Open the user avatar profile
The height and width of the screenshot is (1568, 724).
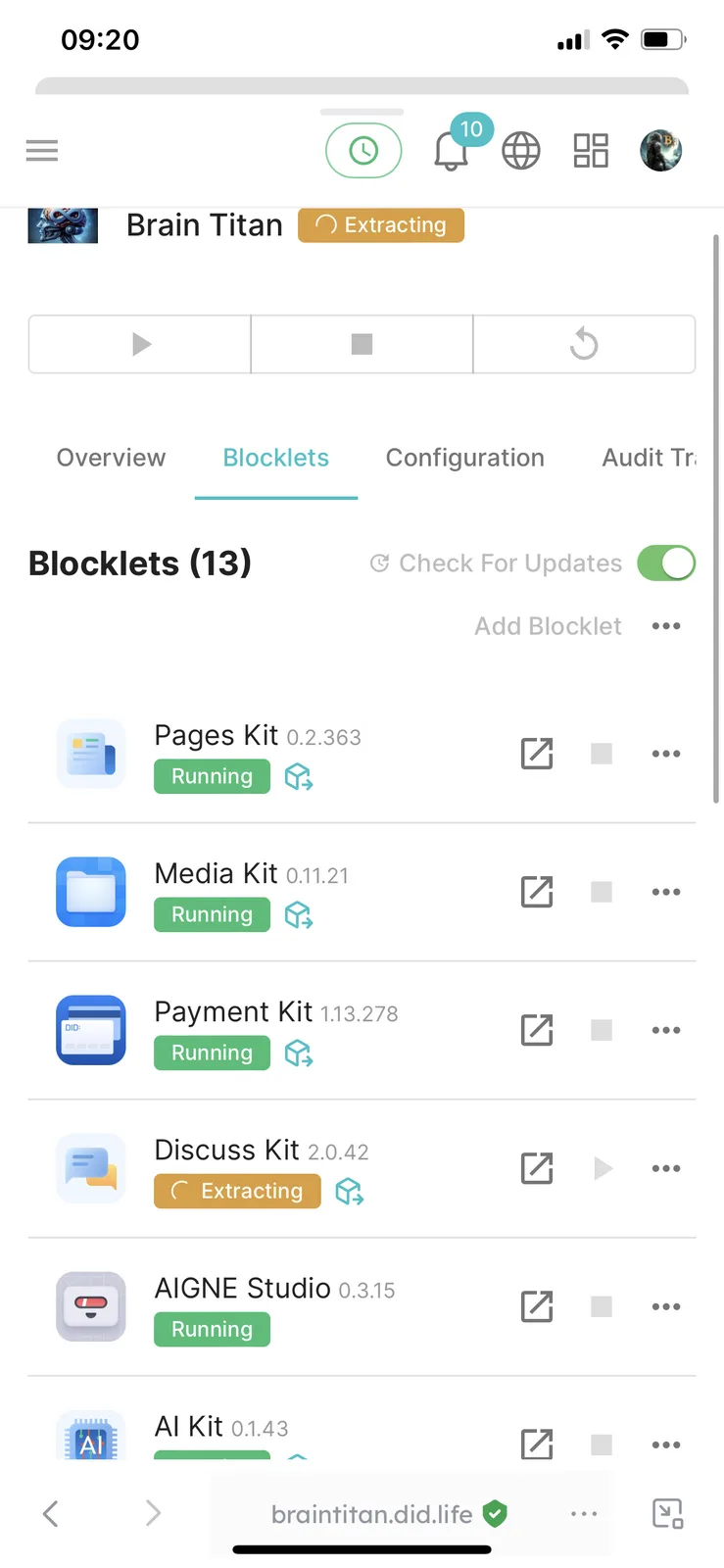661,151
